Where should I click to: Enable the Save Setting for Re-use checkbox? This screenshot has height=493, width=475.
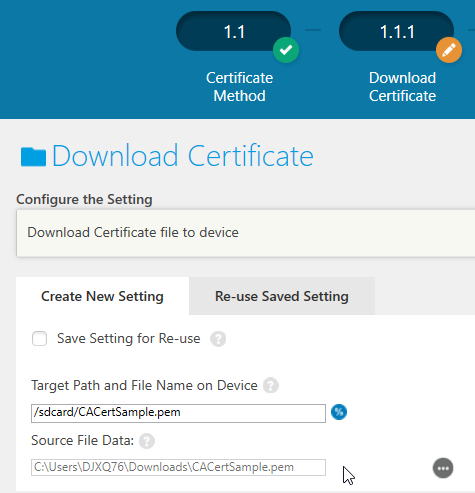[x=39, y=339]
